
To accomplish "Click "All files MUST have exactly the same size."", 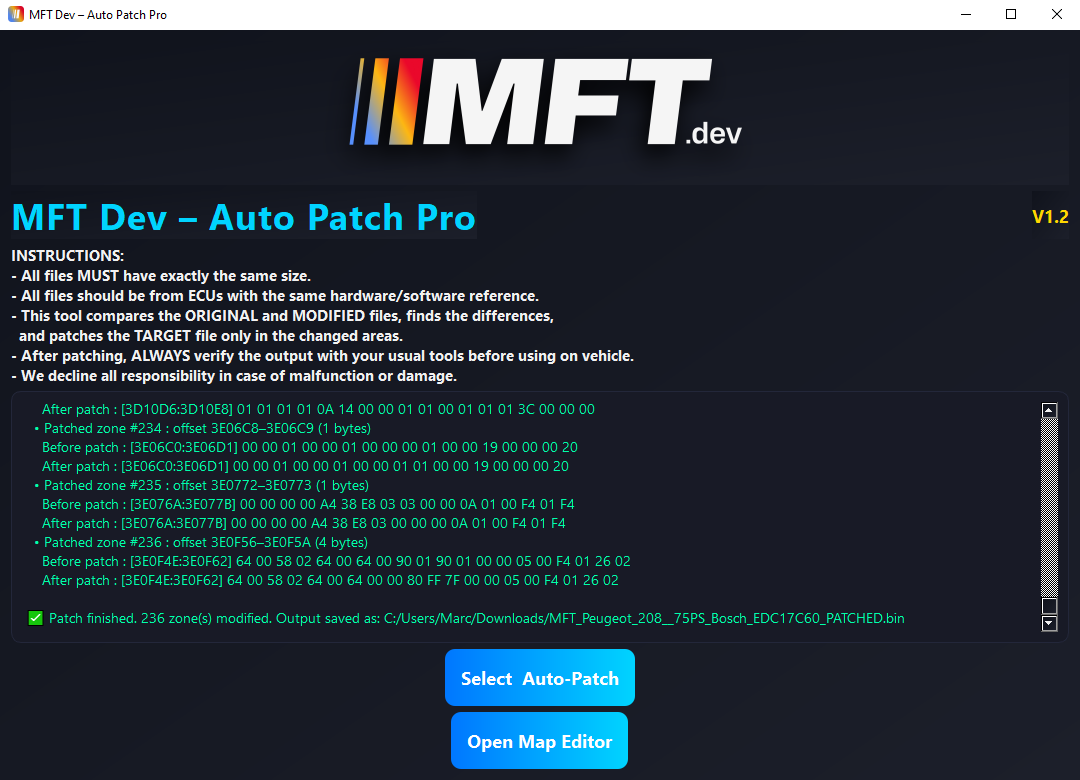I will pyautogui.click(x=161, y=276).
